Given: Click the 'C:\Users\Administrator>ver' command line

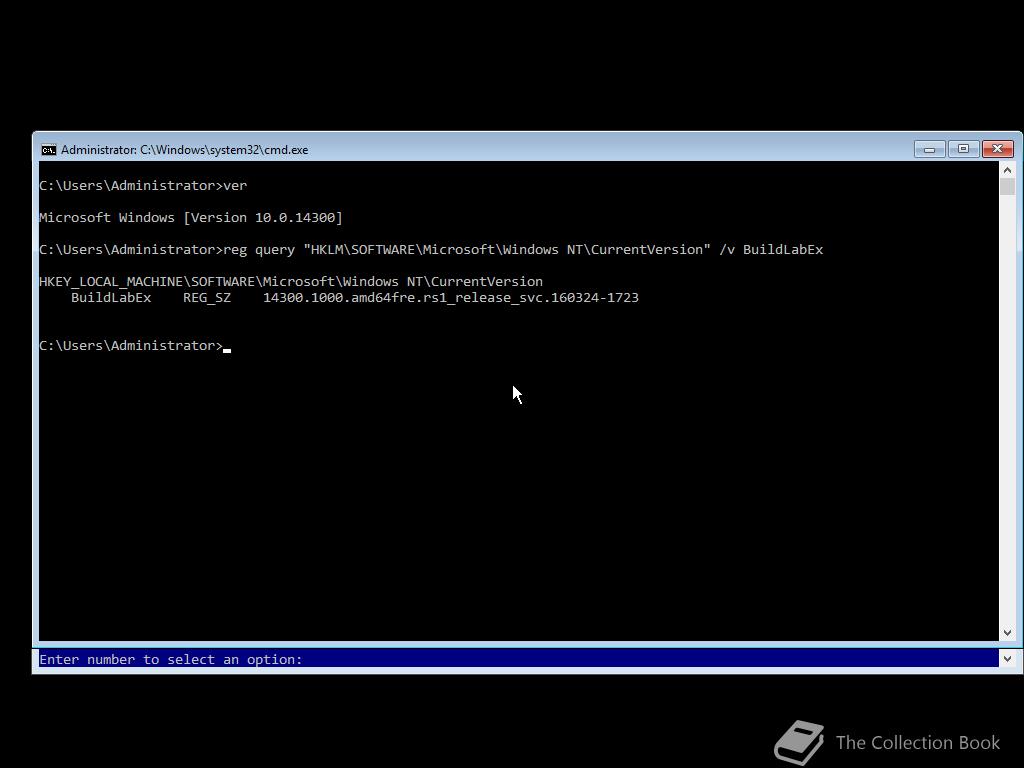Looking at the screenshot, I should [x=143, y=185].
